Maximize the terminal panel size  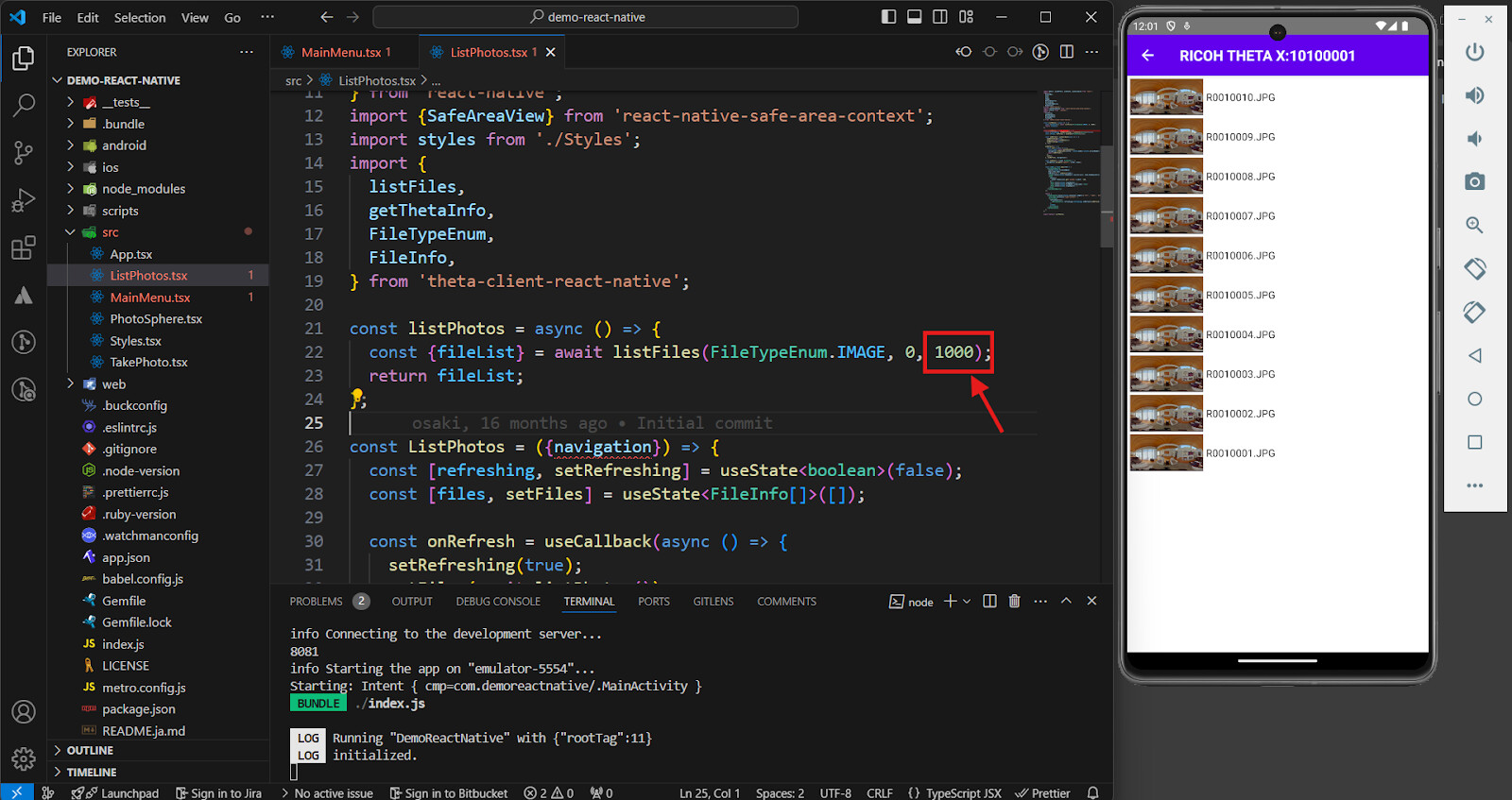[1066, 601]
